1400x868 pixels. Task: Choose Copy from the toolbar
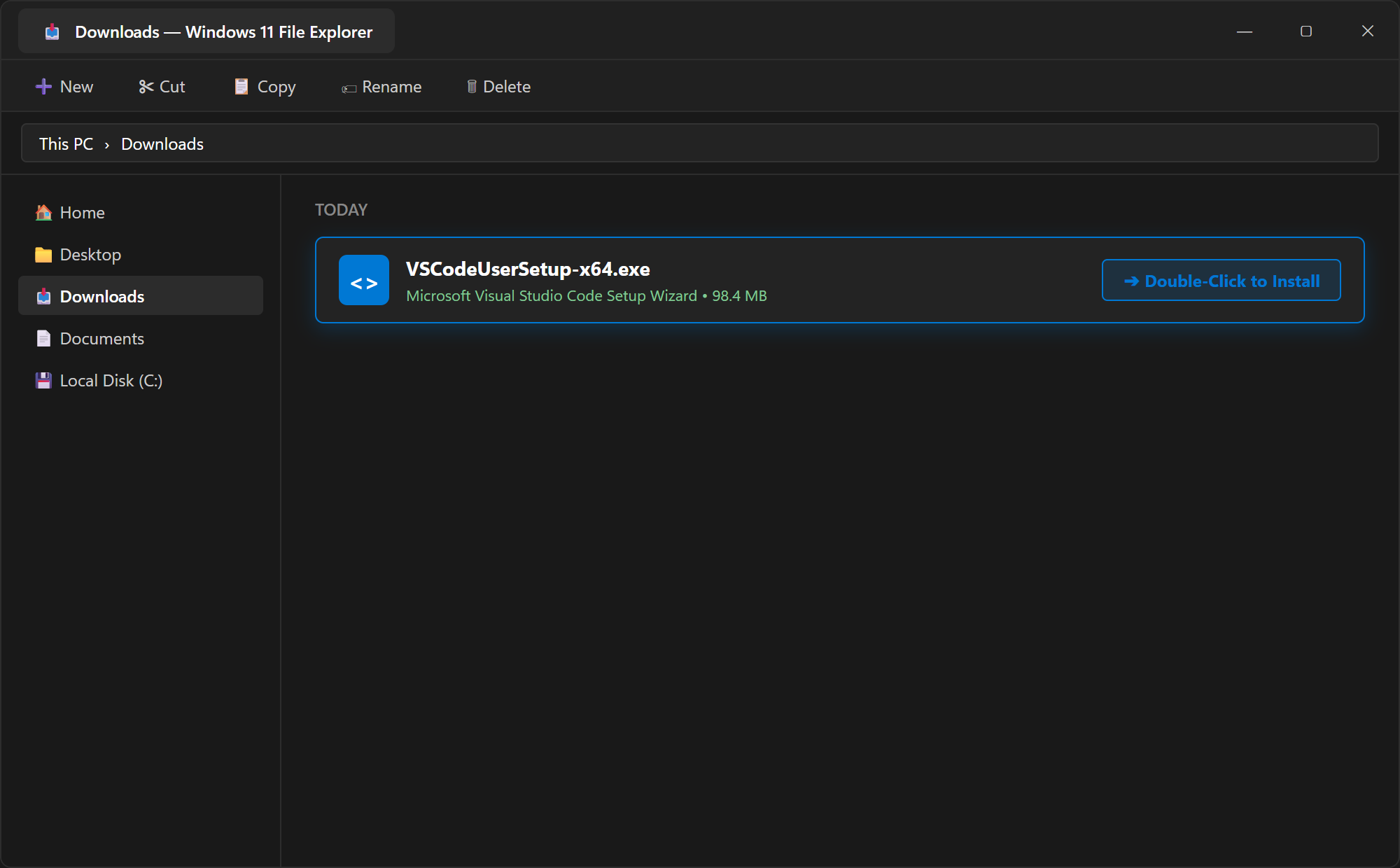[265, 86]
